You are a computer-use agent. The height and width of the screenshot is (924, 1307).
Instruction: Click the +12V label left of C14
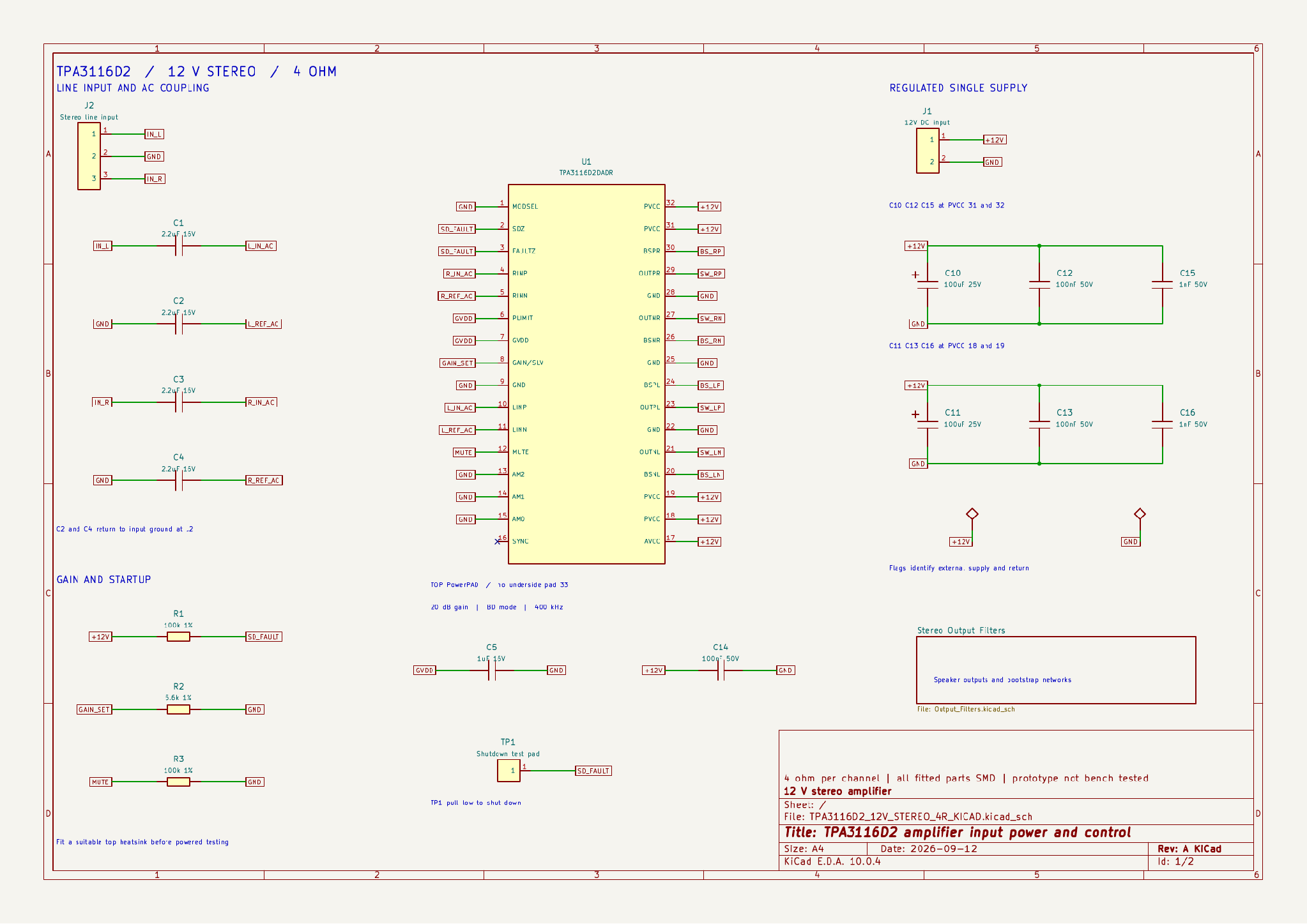(653, 670)
